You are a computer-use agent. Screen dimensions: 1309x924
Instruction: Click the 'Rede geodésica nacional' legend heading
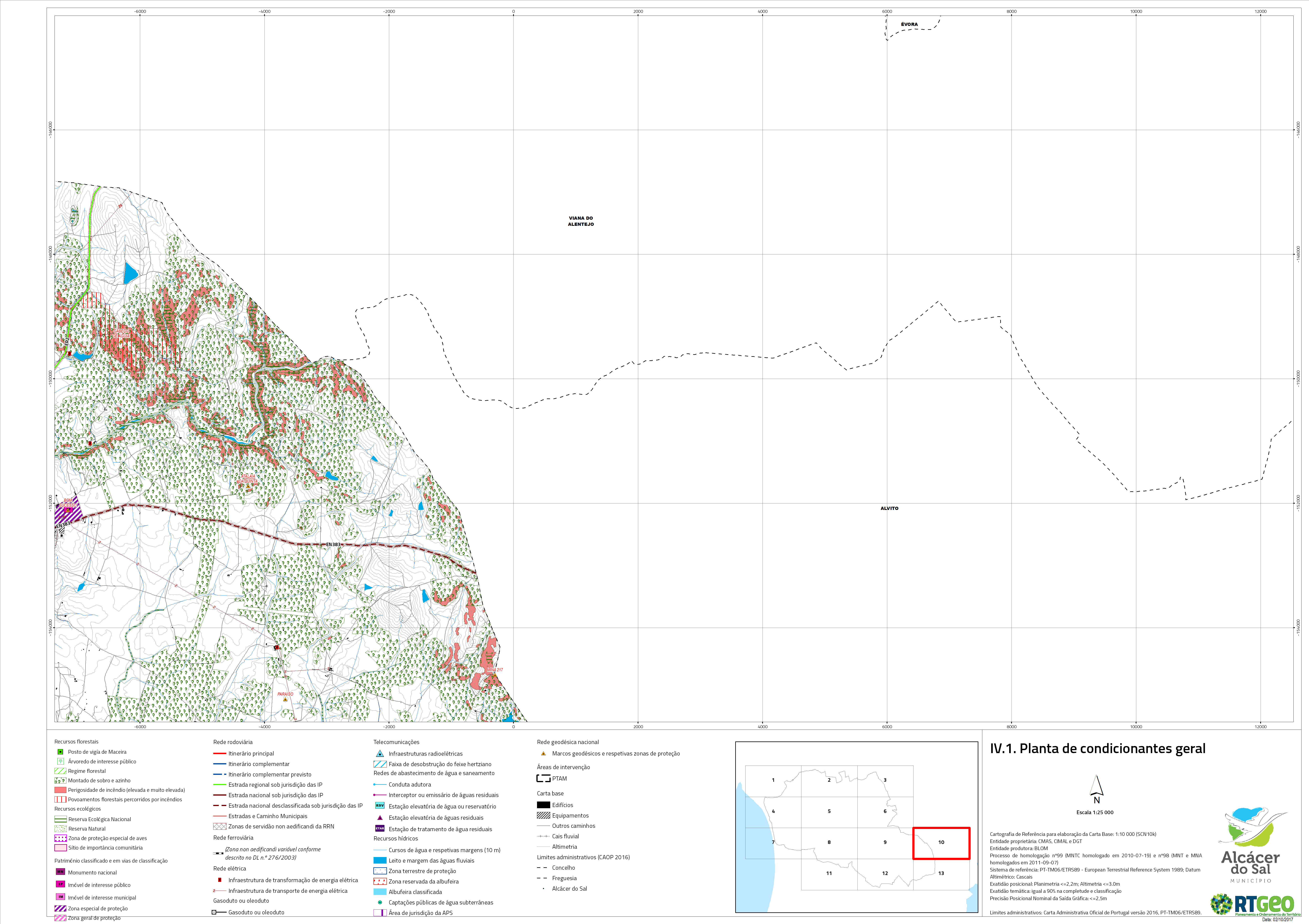tap(568, 742)
